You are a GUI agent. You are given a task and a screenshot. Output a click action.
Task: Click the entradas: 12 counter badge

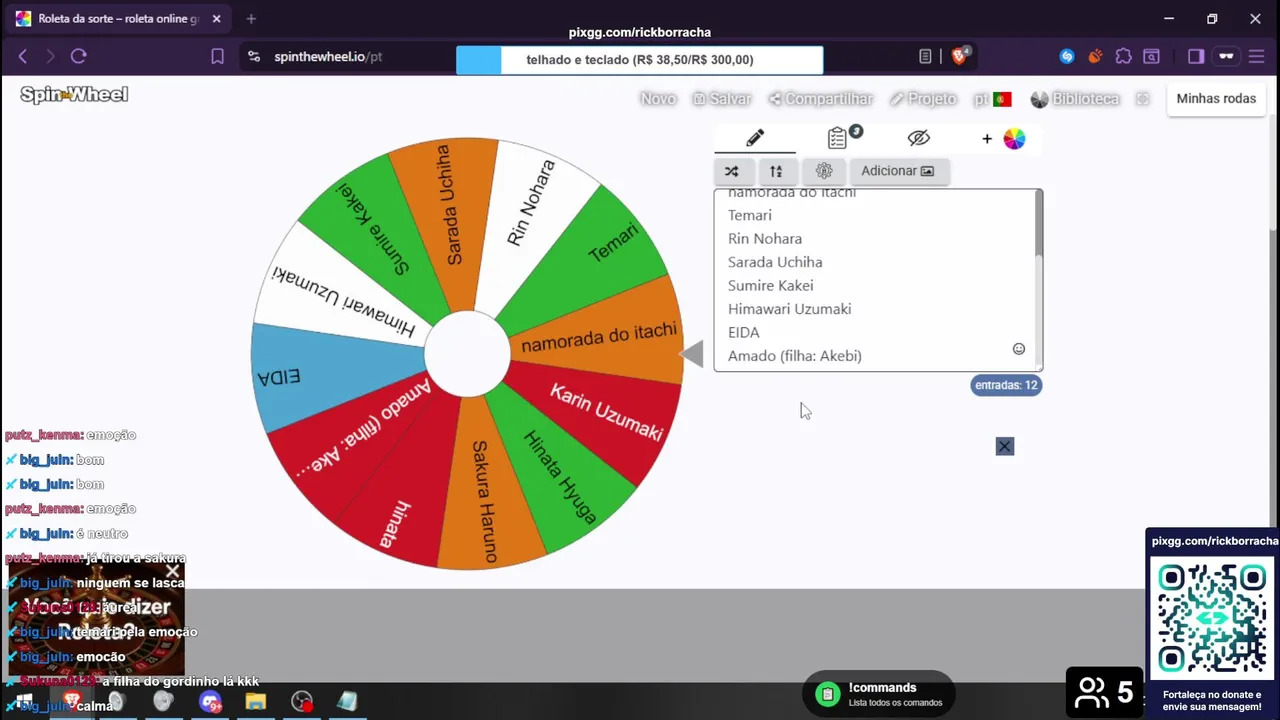pyautogui.click(x=1006, y=385)
